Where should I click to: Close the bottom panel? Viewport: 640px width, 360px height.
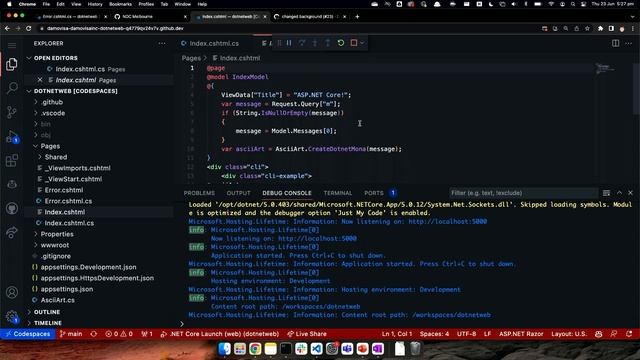point(631,193)
